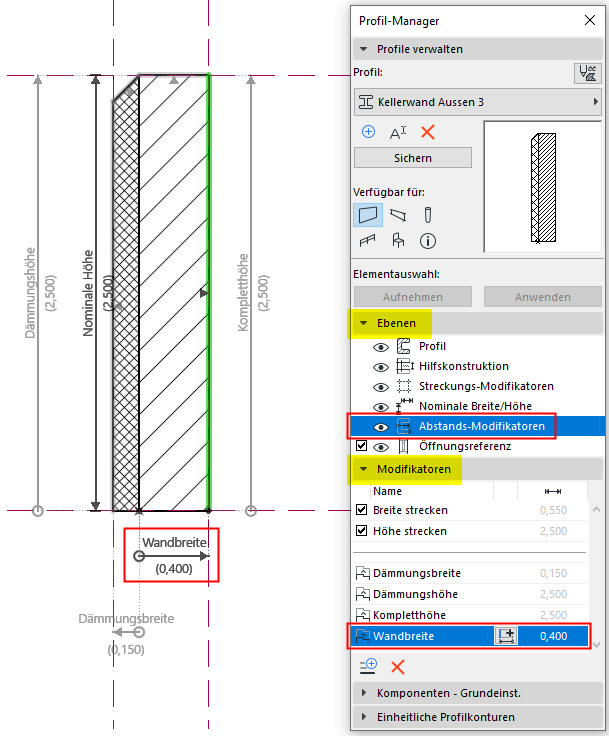
Task: Select the object chair availability icon
Action: tap(398, 241)
